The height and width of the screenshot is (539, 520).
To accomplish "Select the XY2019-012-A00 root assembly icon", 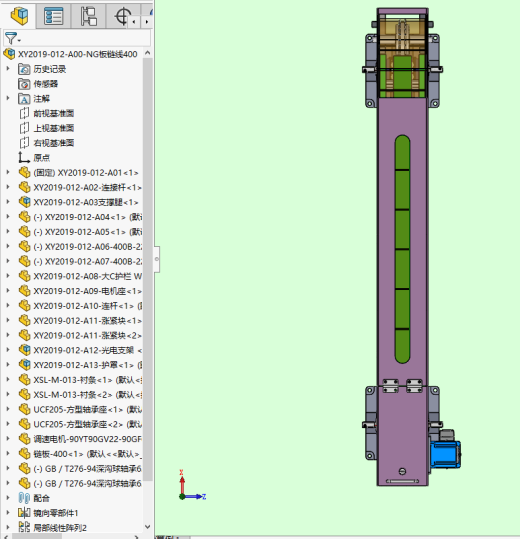I will 9,54.
